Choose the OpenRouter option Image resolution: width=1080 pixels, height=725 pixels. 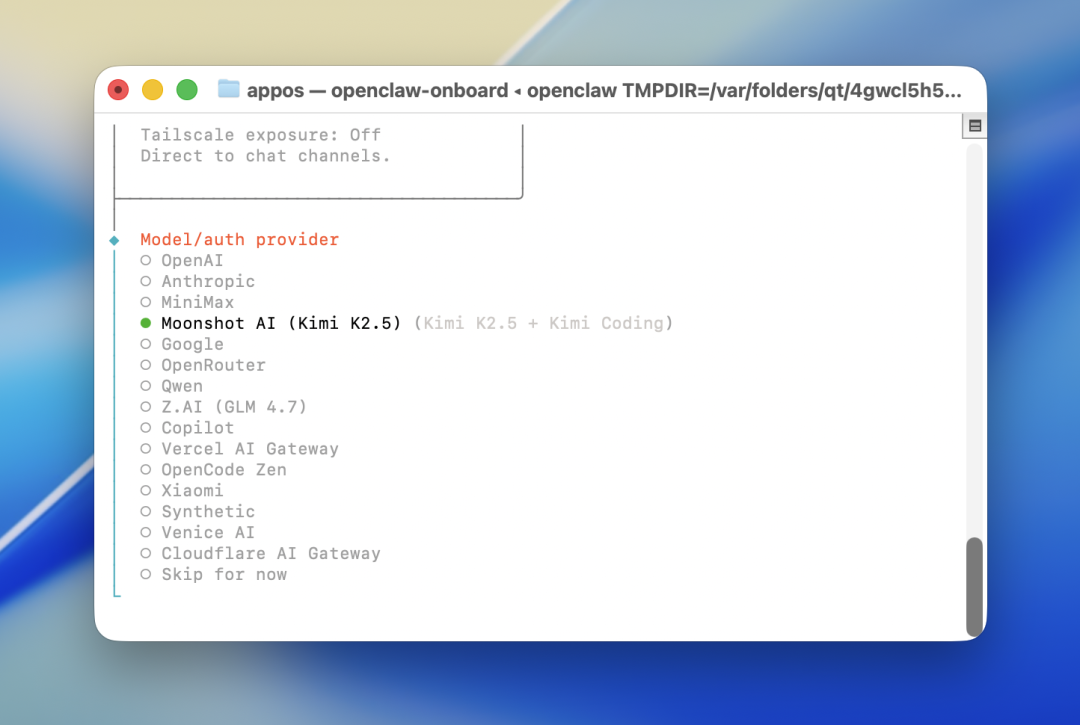[x=213, y=366]
